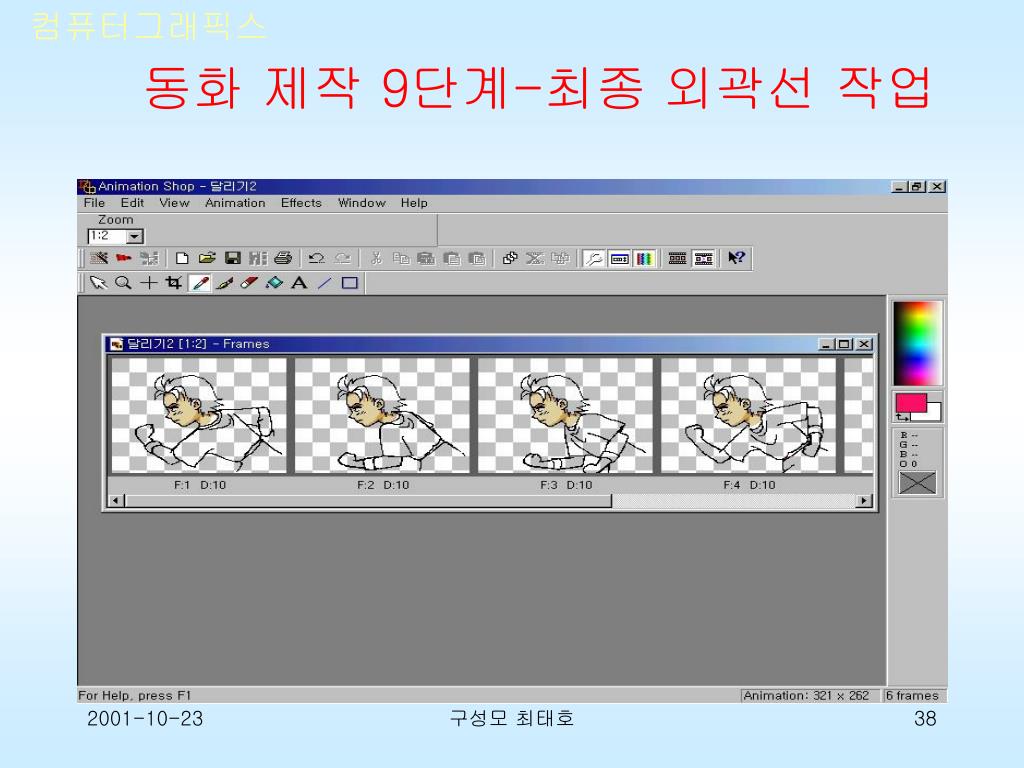1024x768 pixels.
Task: Cut selection with scissors icon
Action: [376, 259]
